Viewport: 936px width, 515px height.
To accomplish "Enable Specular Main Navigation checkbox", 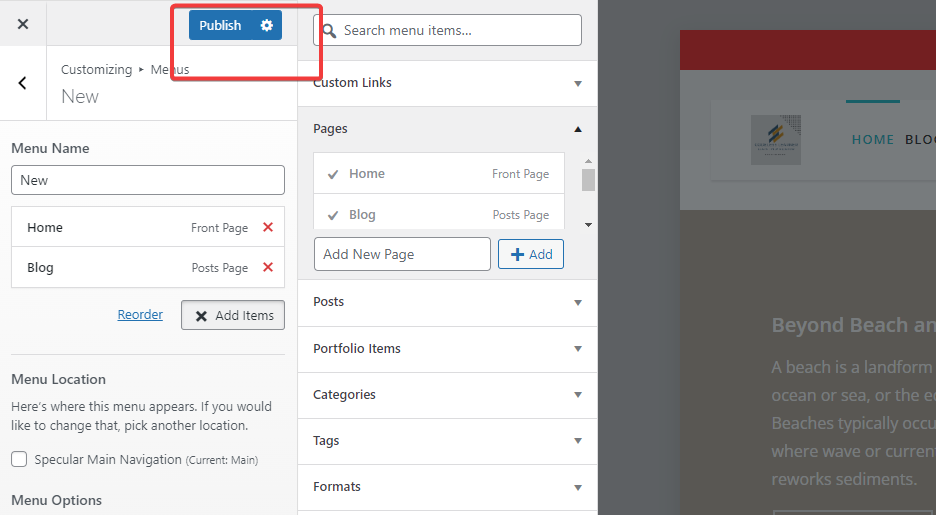I will coord(19,459).
